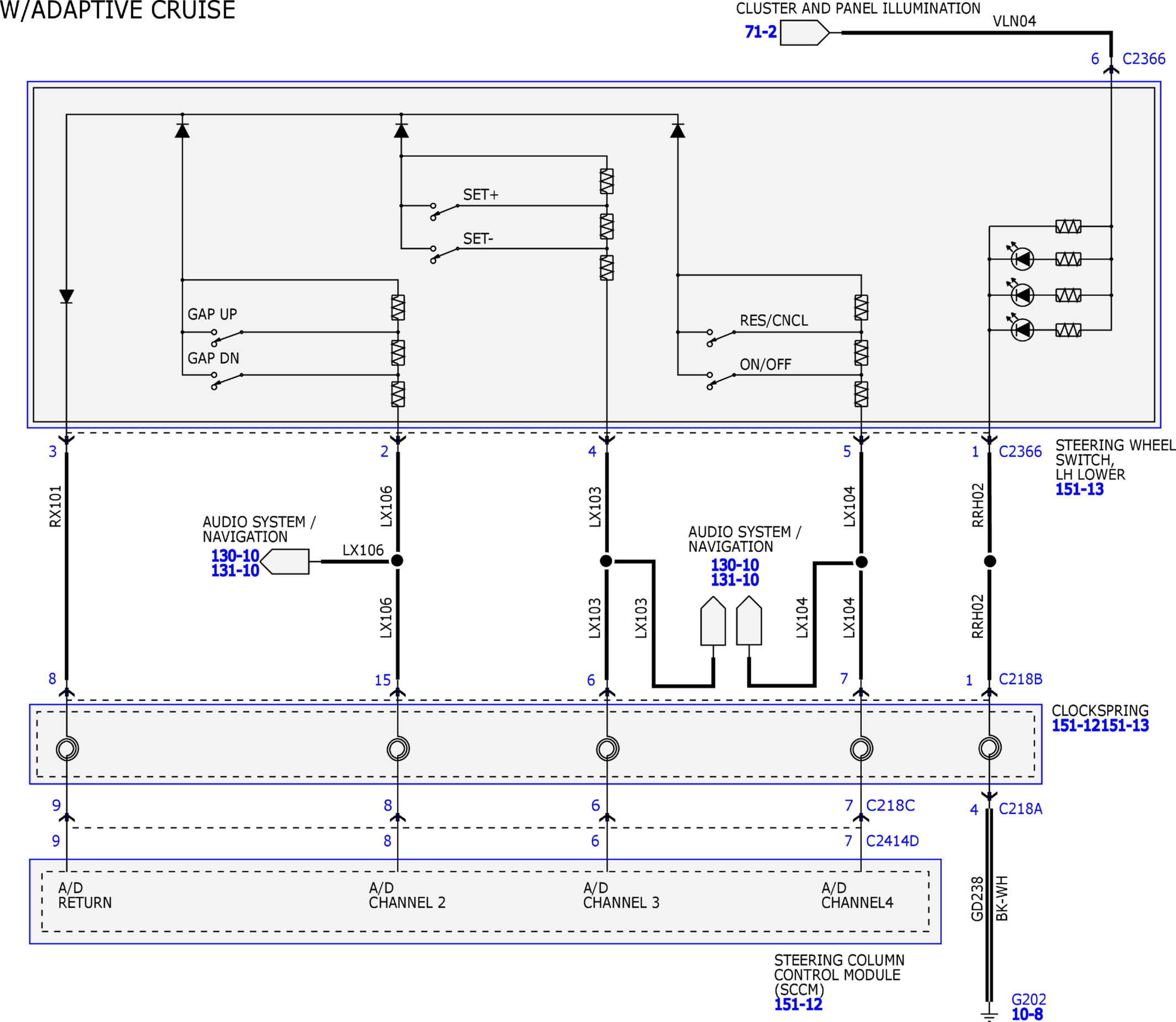Click the GAP DN switch symbol

[227, 380]
